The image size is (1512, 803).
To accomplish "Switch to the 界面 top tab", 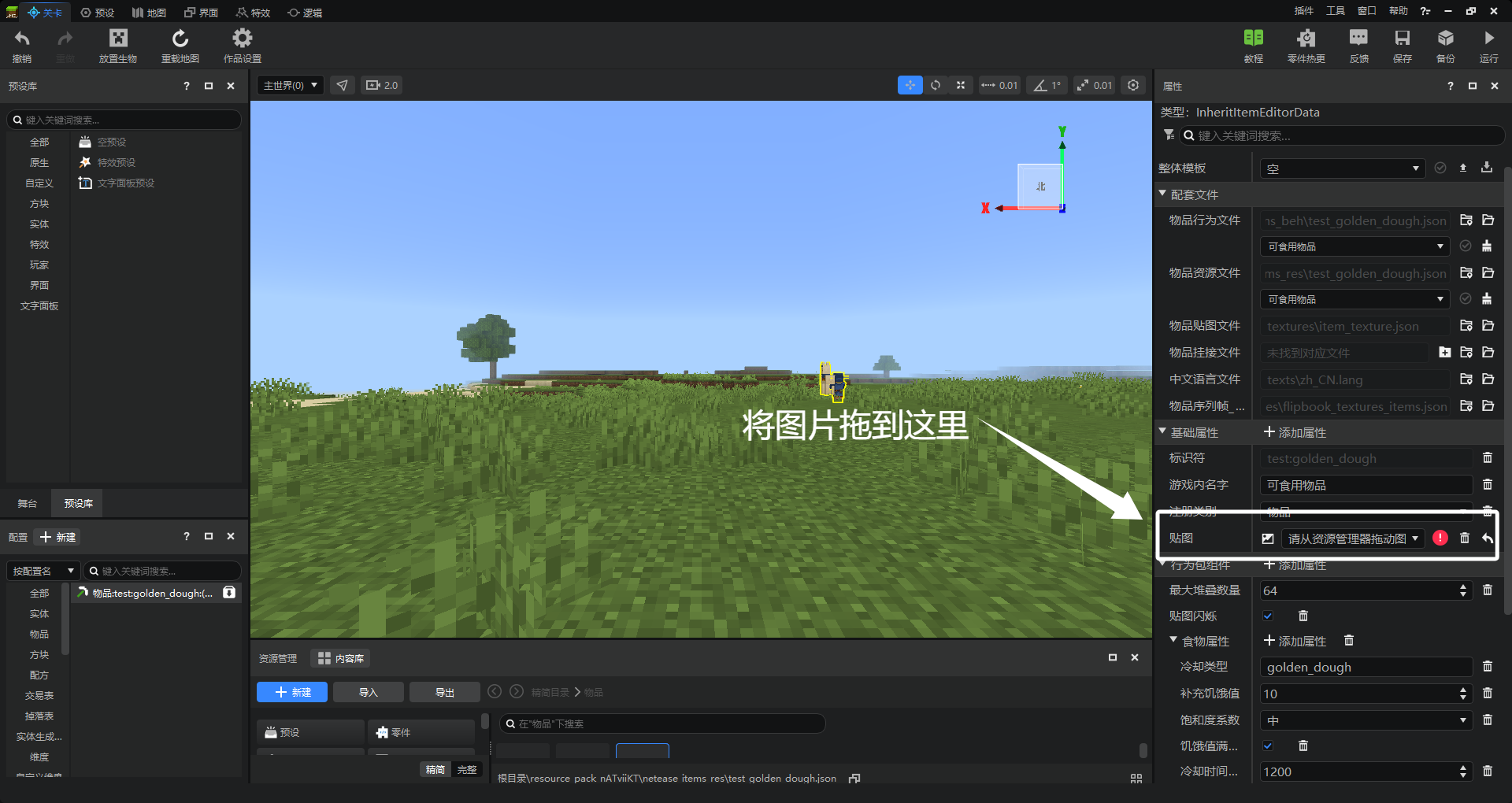I will 202,12.
